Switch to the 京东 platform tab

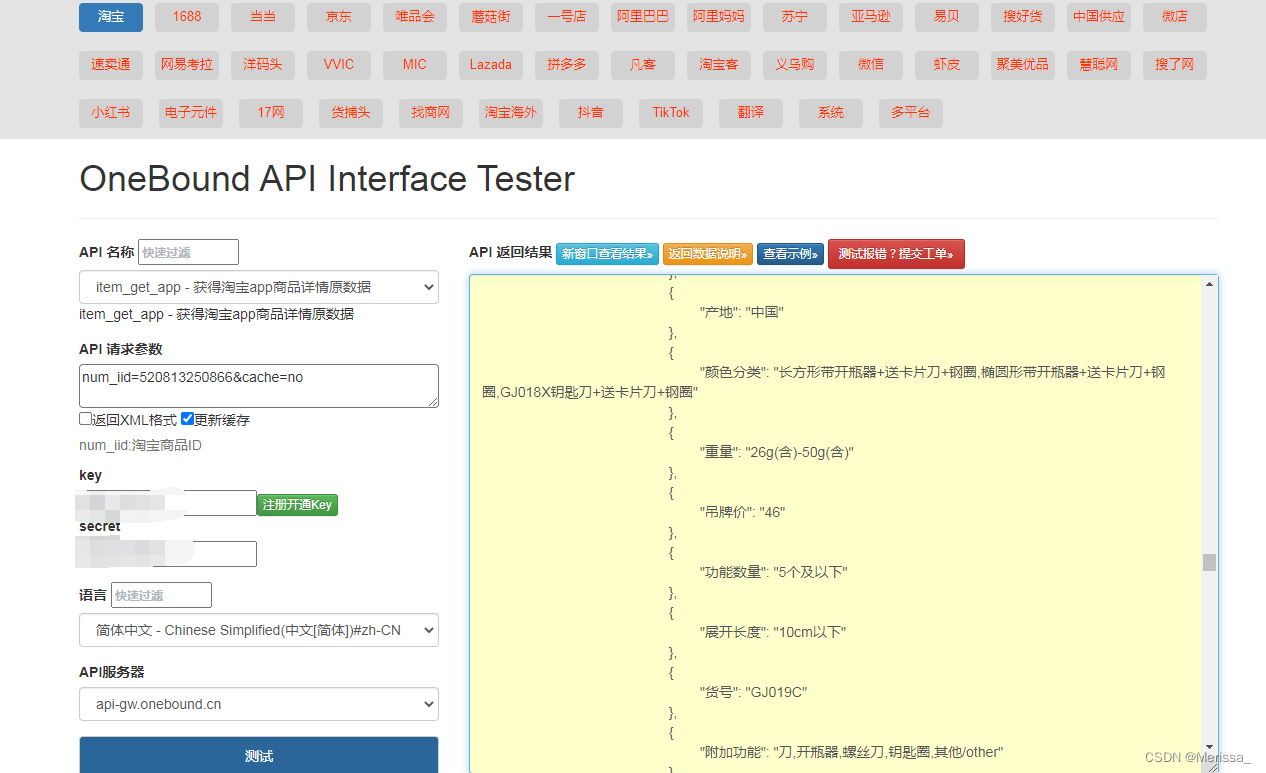339,17
